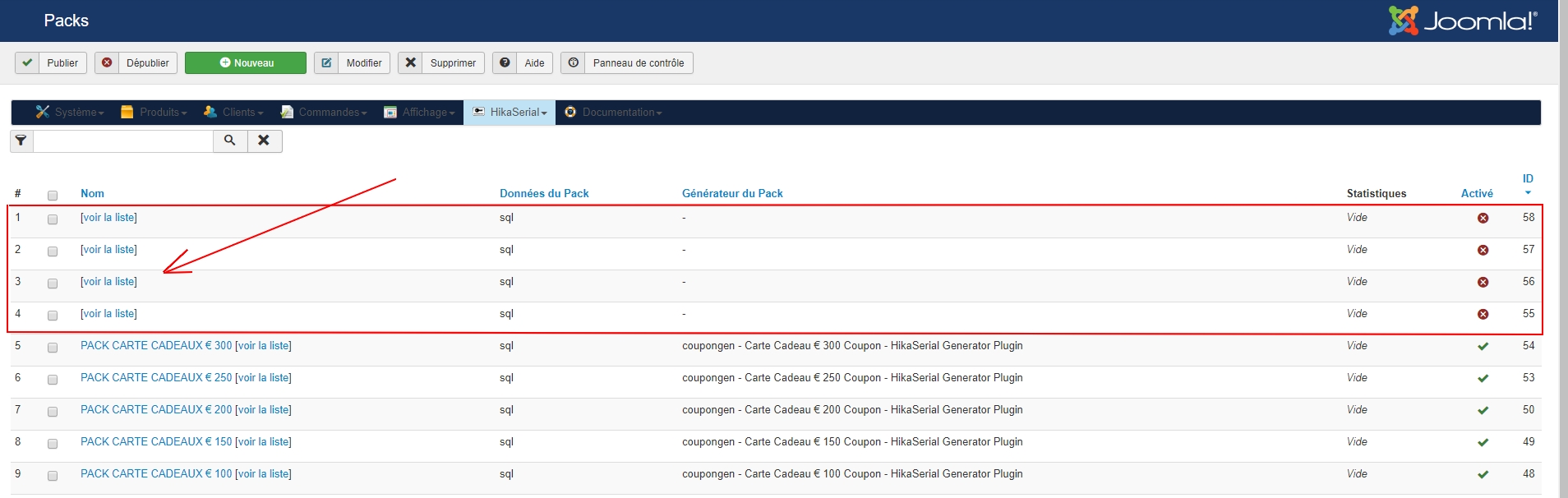
Task: Toggle the activation status of pack 56
Action: click(x=1483, y=282)
